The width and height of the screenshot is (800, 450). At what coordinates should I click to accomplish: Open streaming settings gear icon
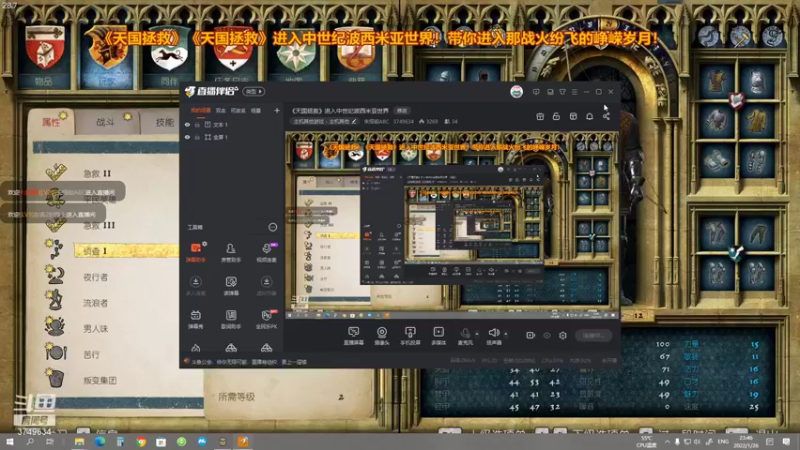click(563, 335)
